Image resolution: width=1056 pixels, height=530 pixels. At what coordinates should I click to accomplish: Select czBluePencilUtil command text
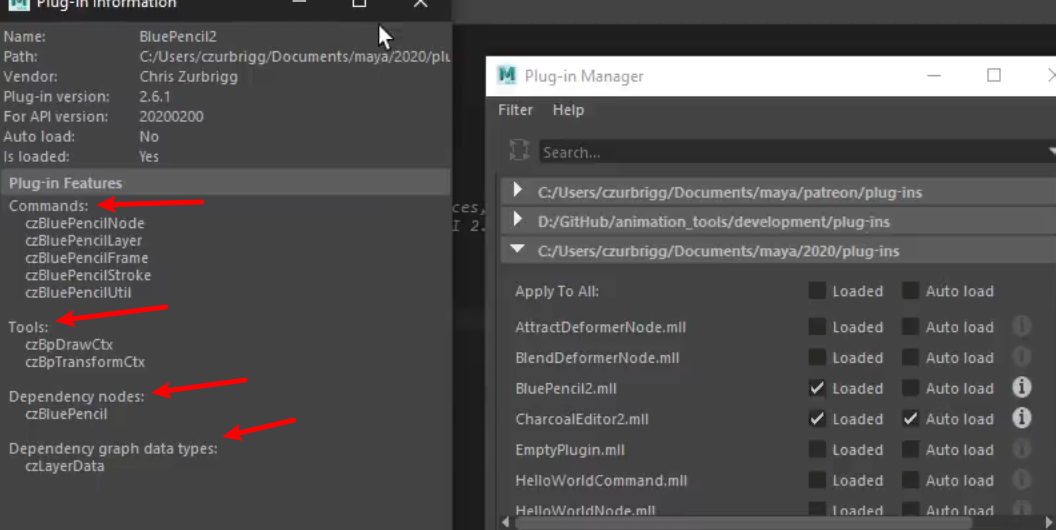click(x=78, y=292)
